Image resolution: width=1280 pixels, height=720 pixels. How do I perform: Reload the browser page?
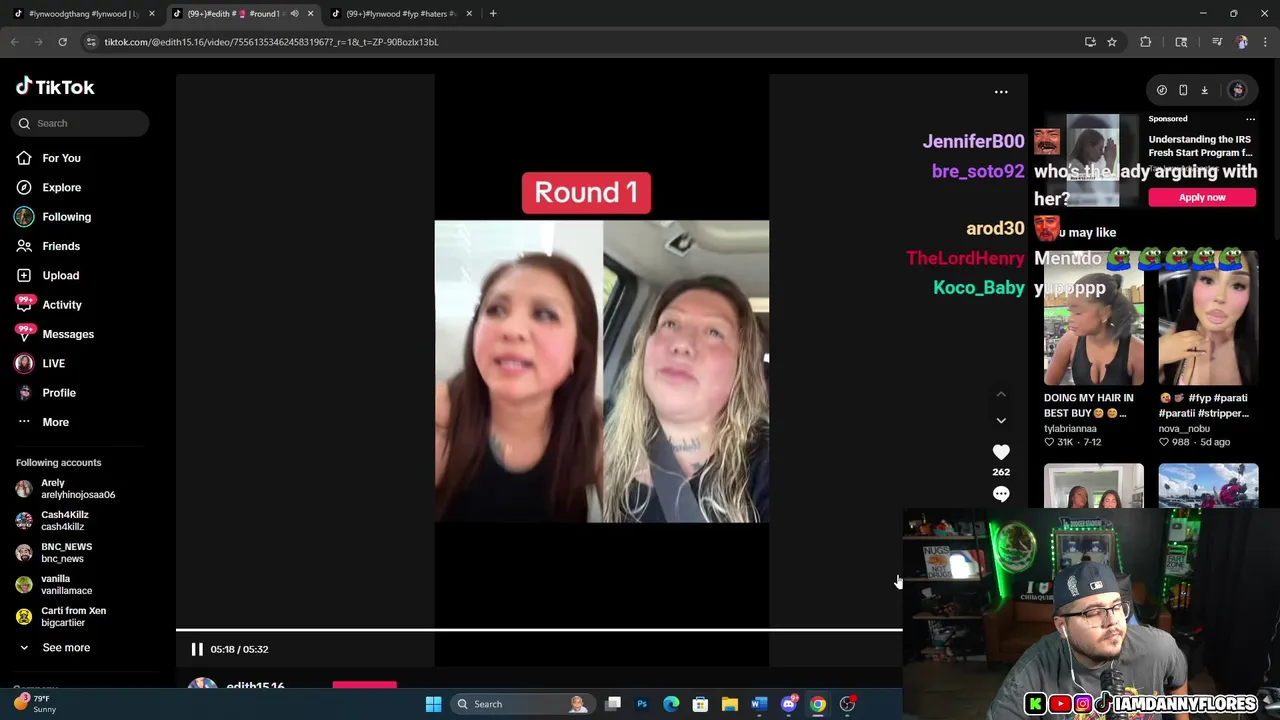62,42
